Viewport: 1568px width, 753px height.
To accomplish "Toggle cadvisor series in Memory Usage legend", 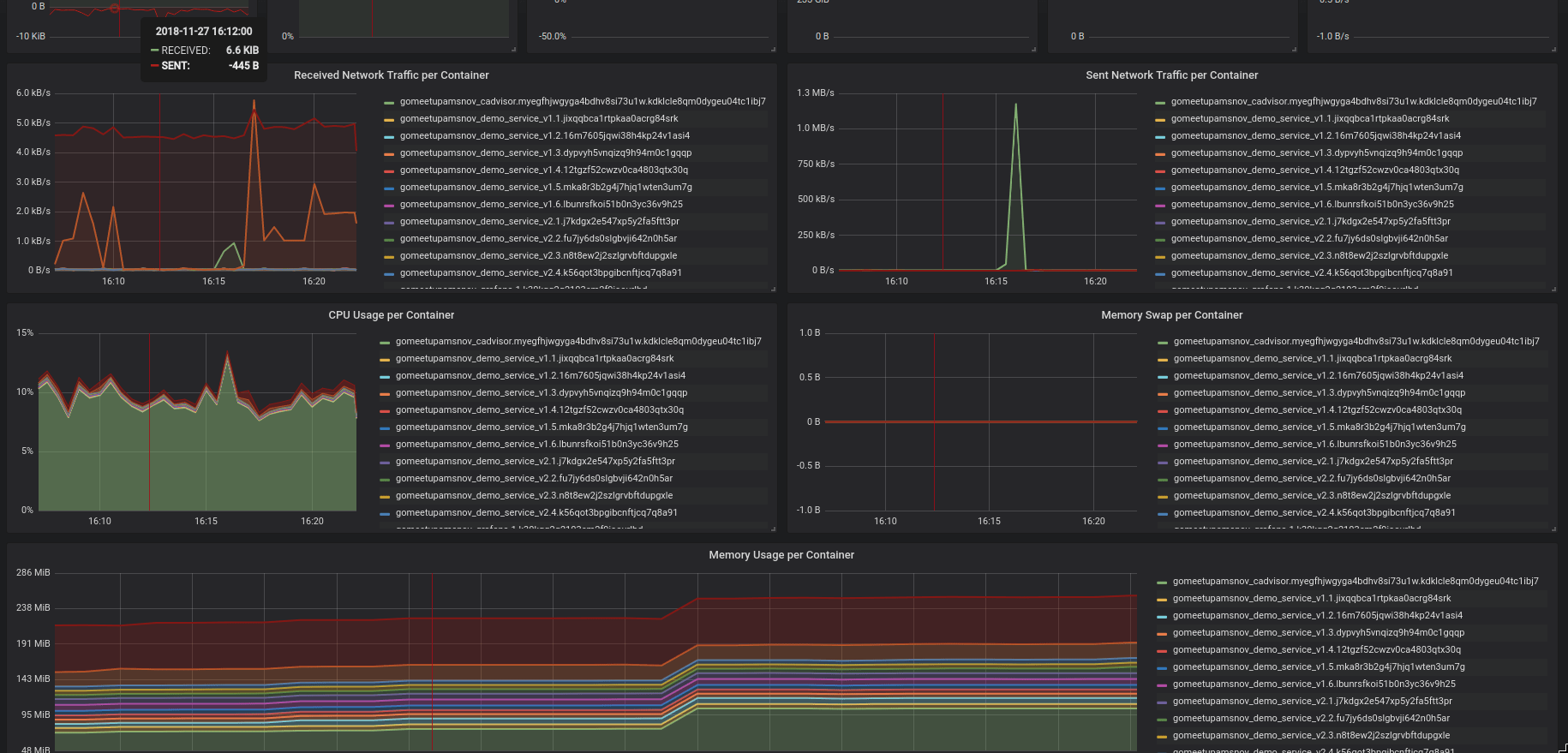I will [1356, 581].
